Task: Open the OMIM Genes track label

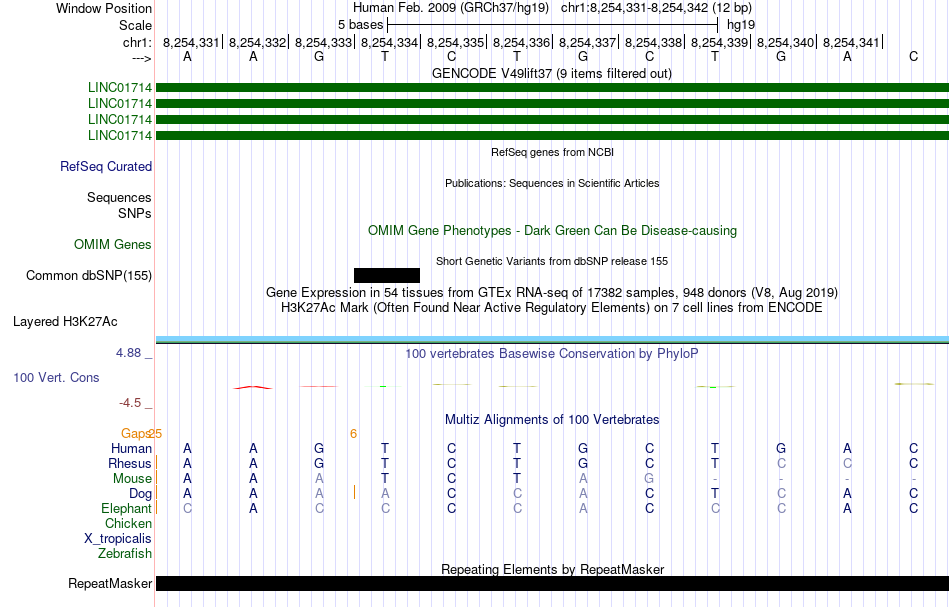Action: click(113, 245)
